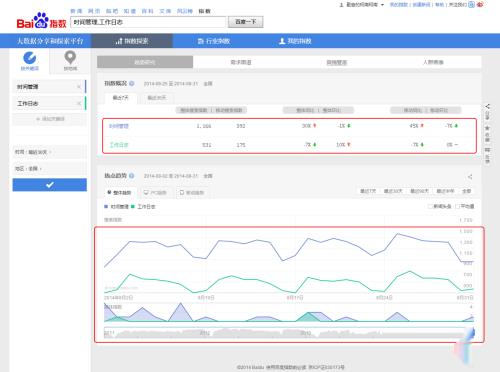Screen dimensions: 500x372
Task: Click the star favorite icon on right bar
Action: tap(487, 128)
